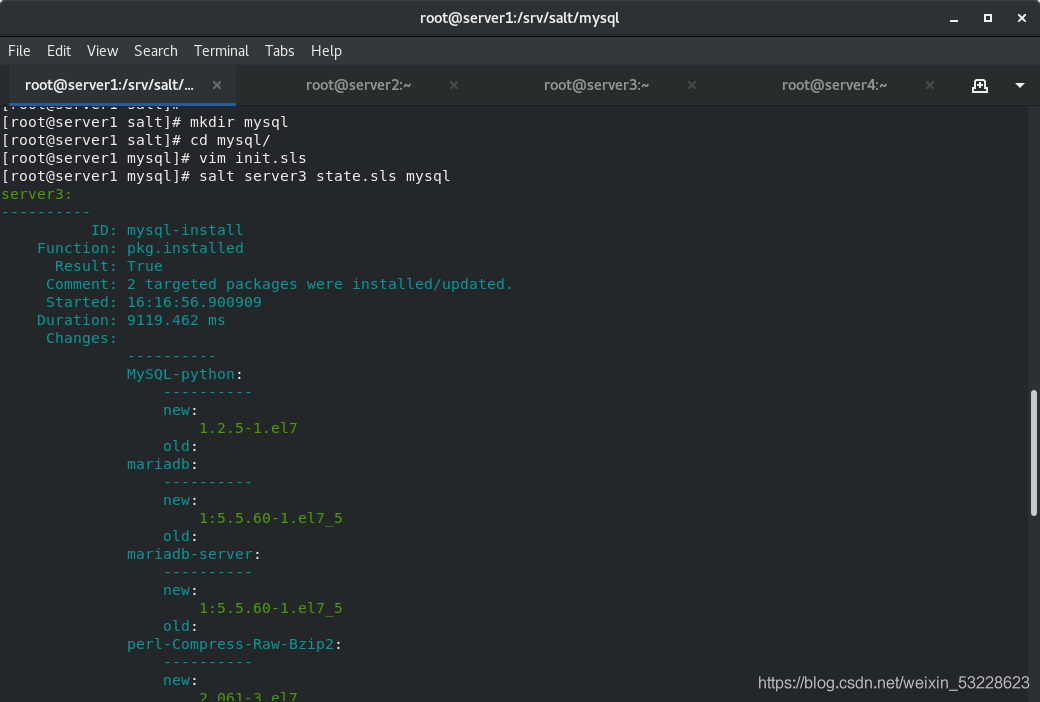1040x702 pixels.
Task: Open the Edit menu
Action: click(x=58, y=51)
